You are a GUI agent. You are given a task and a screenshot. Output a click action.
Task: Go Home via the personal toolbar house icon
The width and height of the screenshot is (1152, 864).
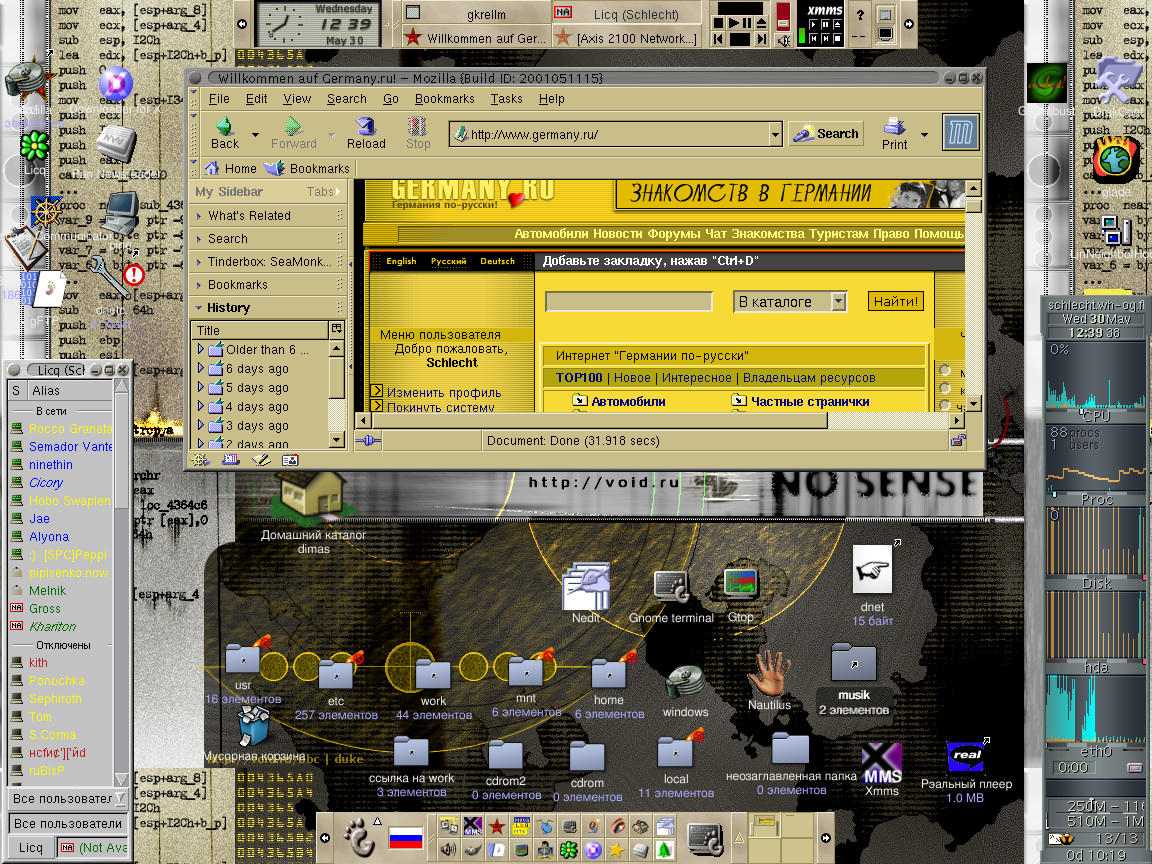(x=212, y=168)
